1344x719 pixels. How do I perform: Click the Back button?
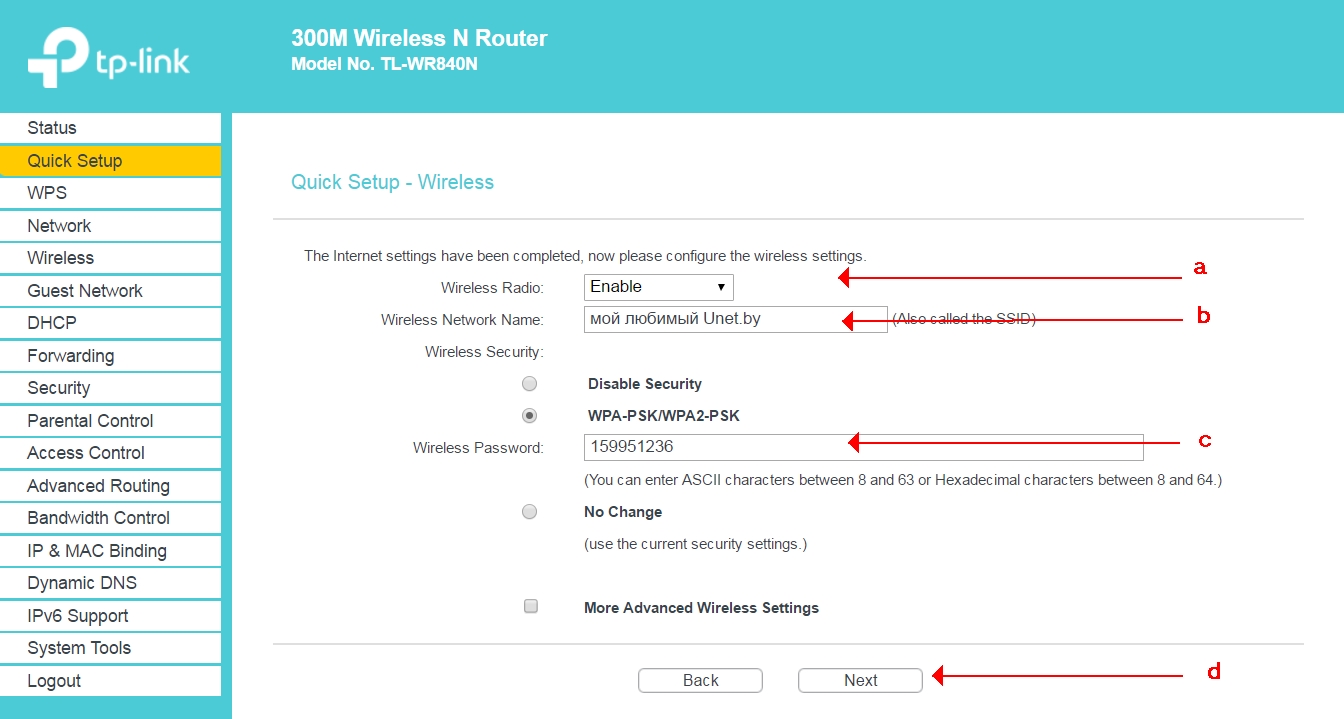(700, 680)
